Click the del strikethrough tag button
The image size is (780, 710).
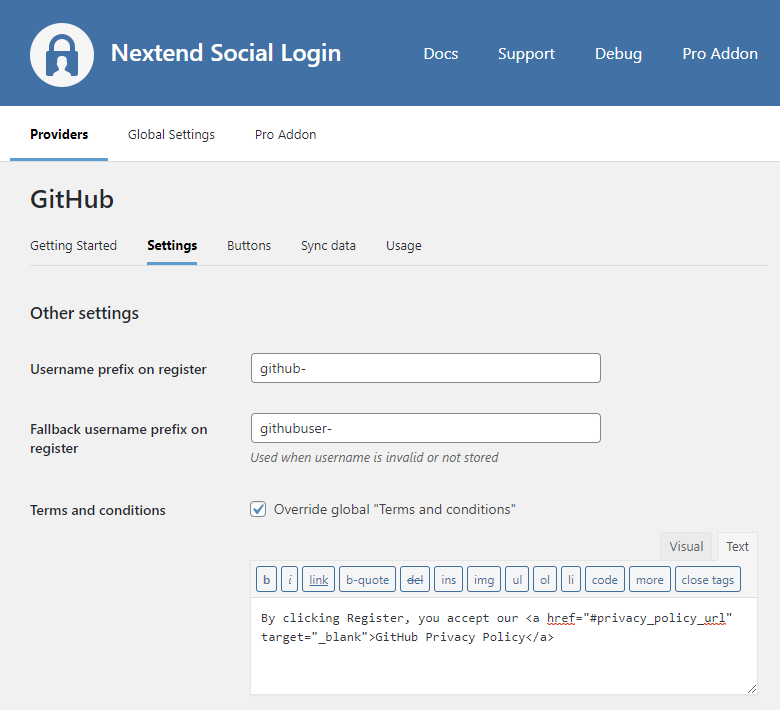[414, 579]
